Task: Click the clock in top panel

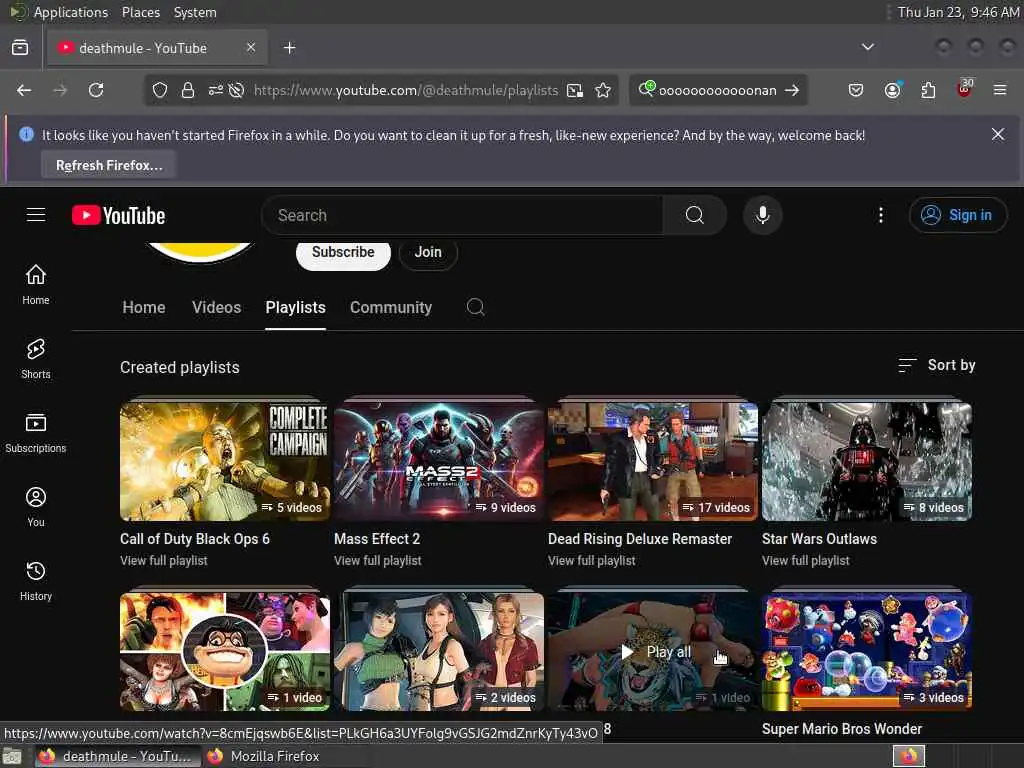Action: click(958, 12)
